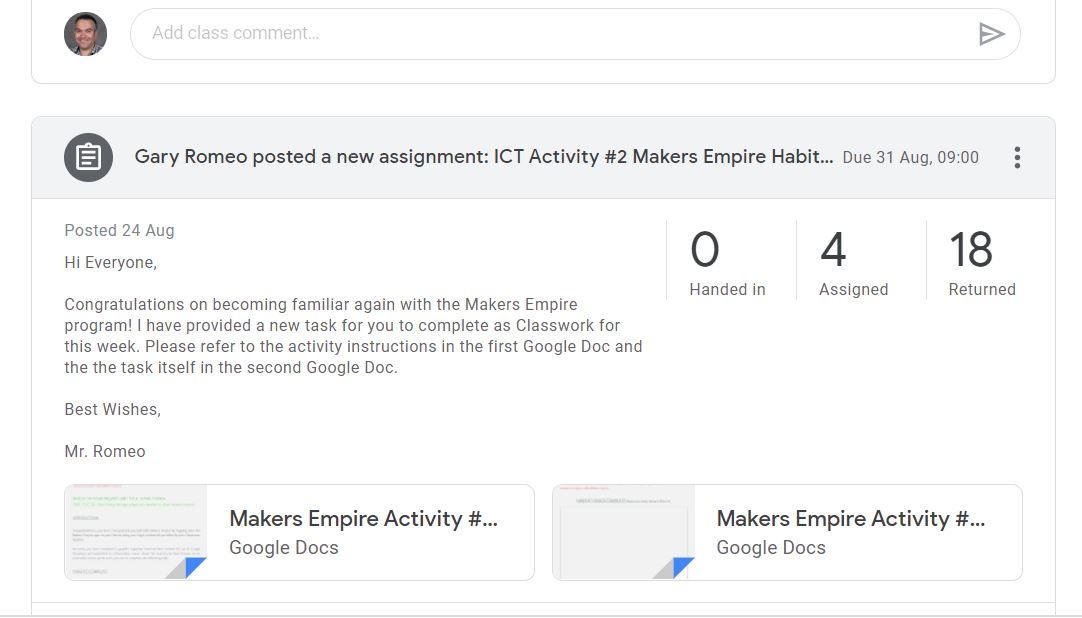The width and height of the screenshot is (1082, 618).
Task: Click first Google Doc preview thumbnail
Action: coord(135,532)
